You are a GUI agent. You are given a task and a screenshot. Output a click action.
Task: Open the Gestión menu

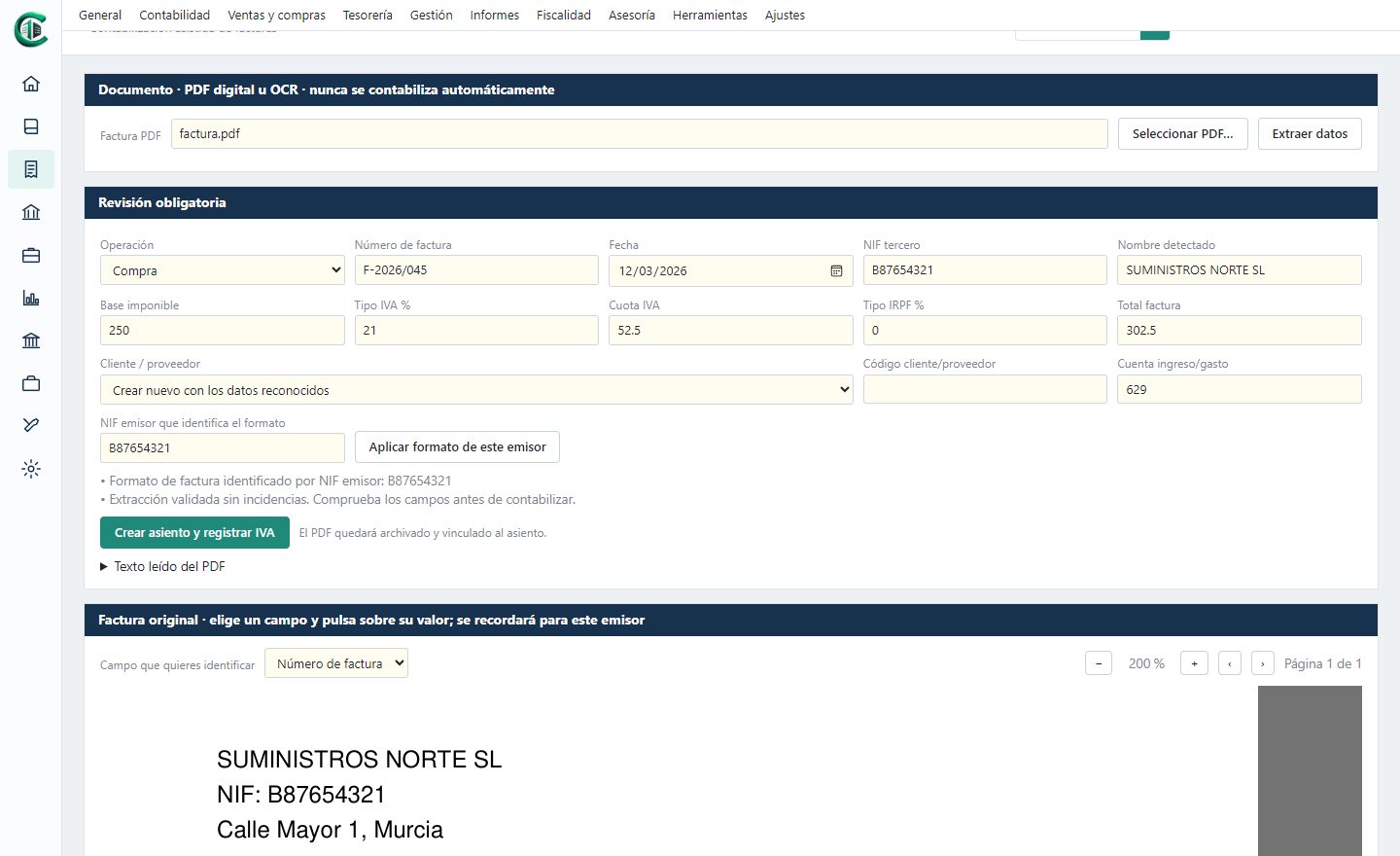tap(432, 15)
